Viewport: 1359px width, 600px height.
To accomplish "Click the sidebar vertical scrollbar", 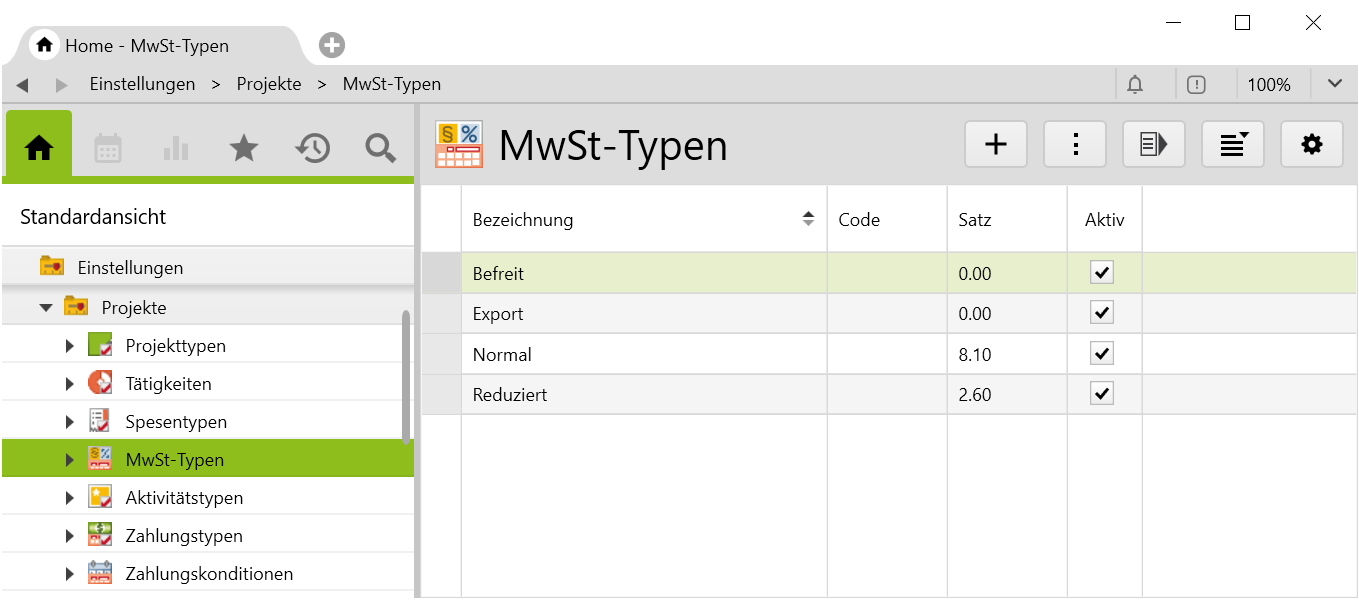I will (x=406, y=375).
